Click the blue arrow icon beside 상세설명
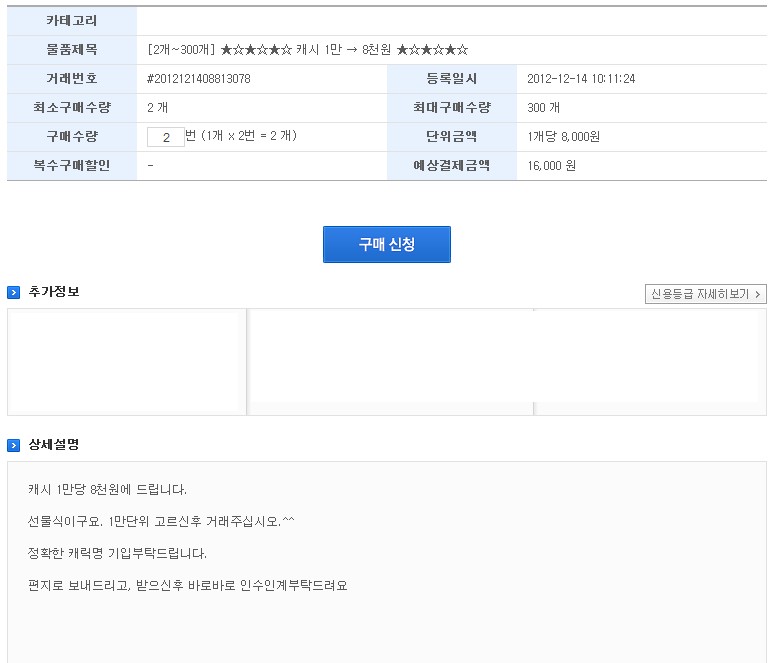The image size is (770, 663). (x=13, y=445)
